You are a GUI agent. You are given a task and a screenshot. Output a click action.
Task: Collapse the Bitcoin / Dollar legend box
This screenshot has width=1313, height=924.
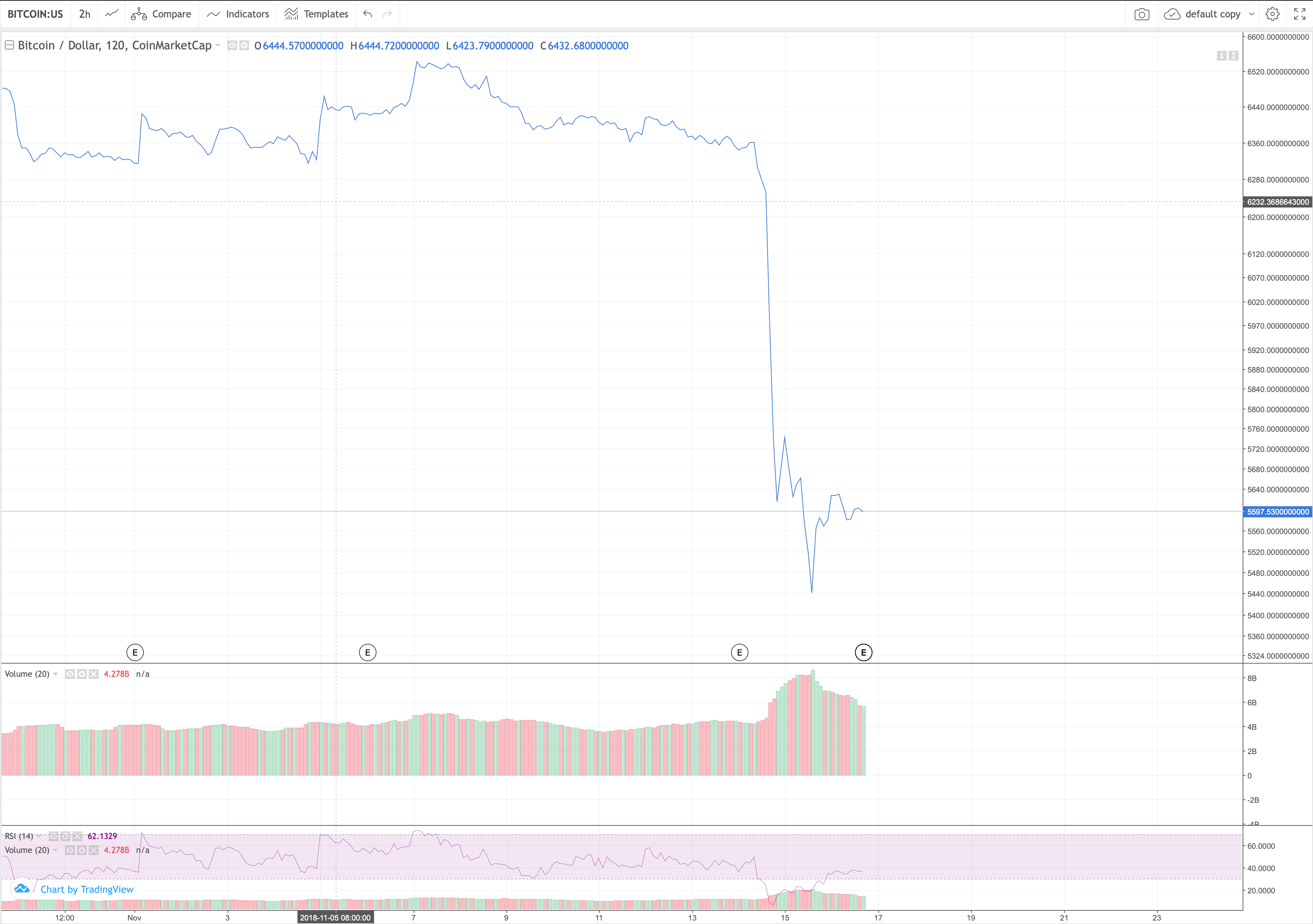coord(9,45)
